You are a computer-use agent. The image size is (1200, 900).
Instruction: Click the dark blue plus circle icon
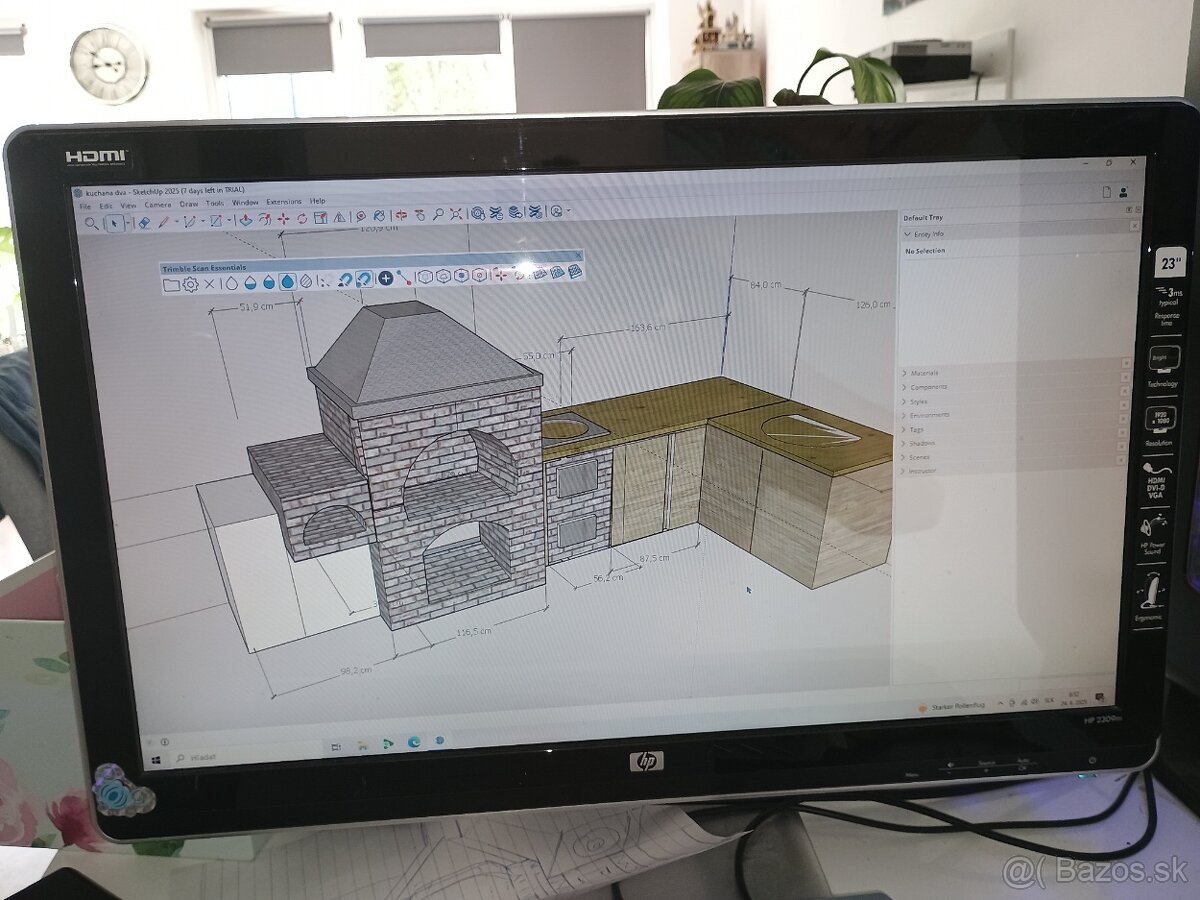tap(385, 279)
